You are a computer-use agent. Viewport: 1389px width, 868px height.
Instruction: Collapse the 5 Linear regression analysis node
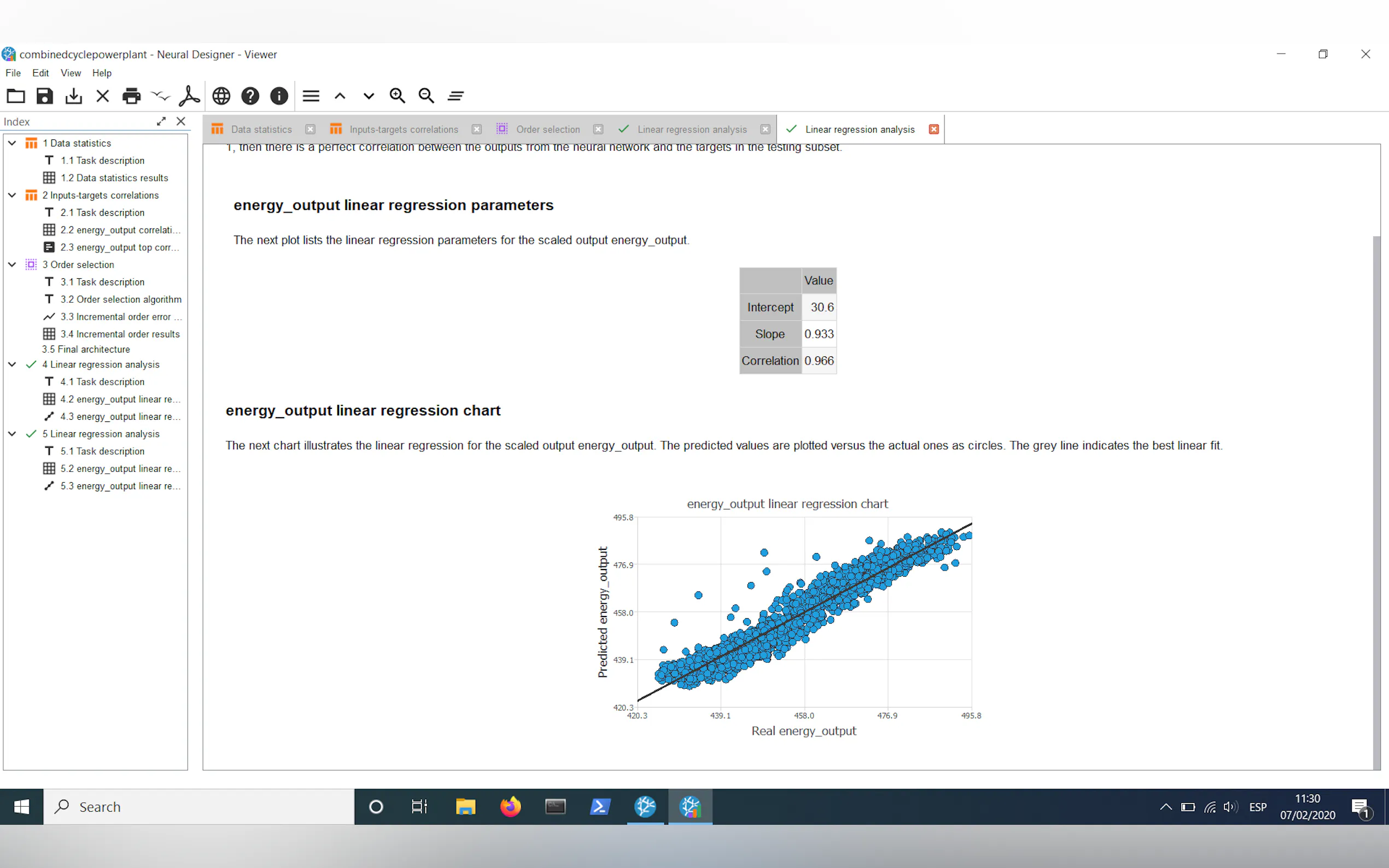(12, 434)
